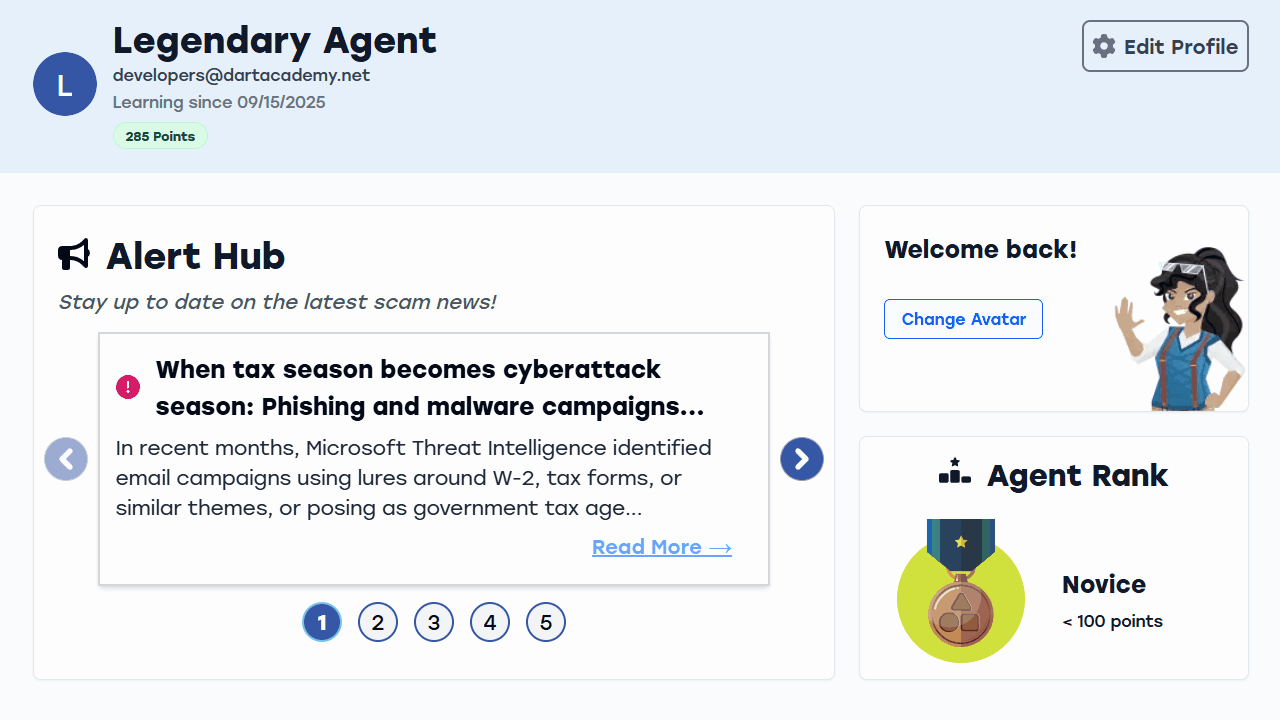Image resolution: width=1280 pixels, height=720 pixels.
Task: Advance carousel with the right arrow
Action: 801,459
